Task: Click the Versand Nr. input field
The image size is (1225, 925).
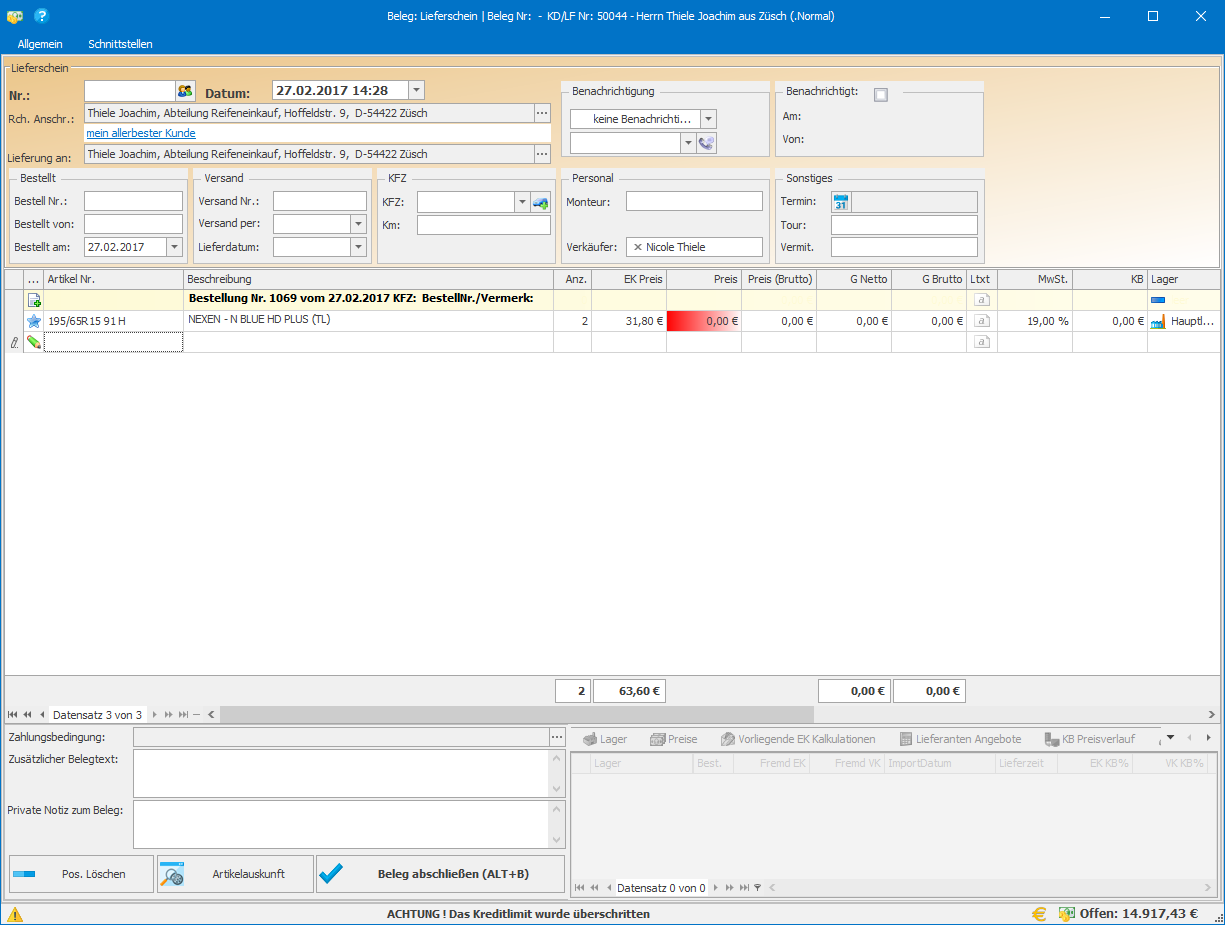Action: [x=319, y=201]
